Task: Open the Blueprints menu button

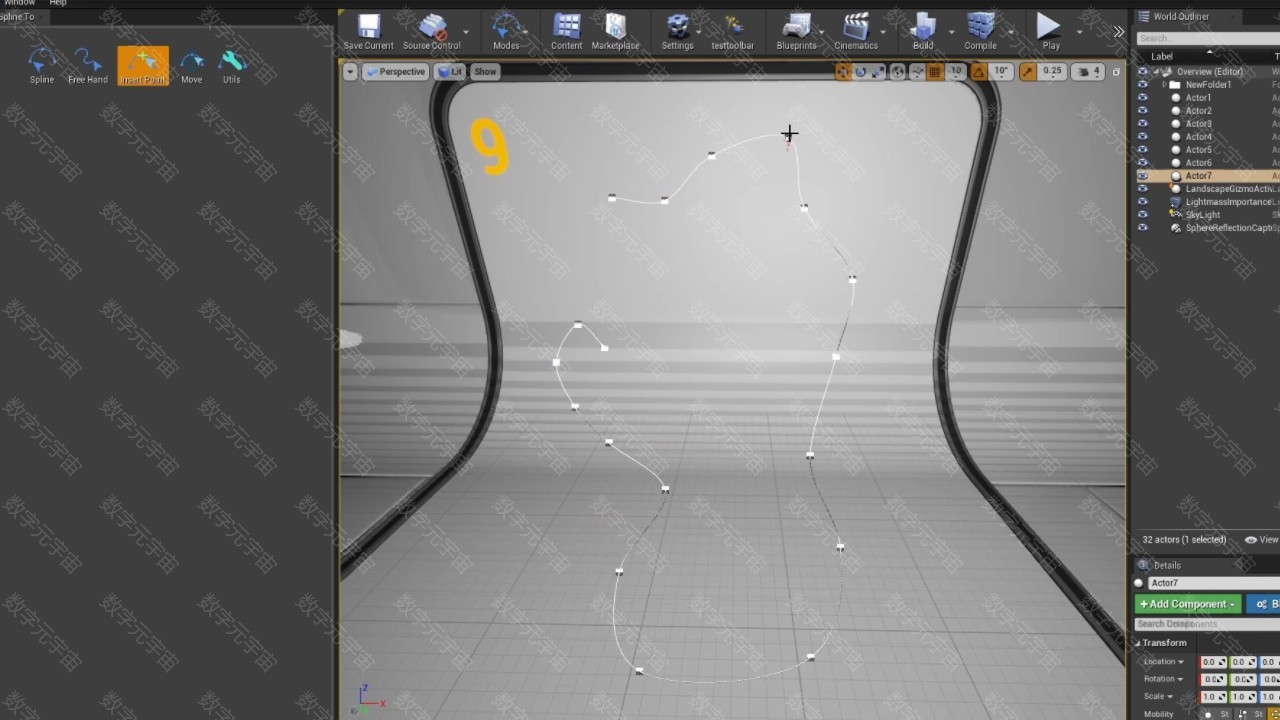Action: [796, 32]
